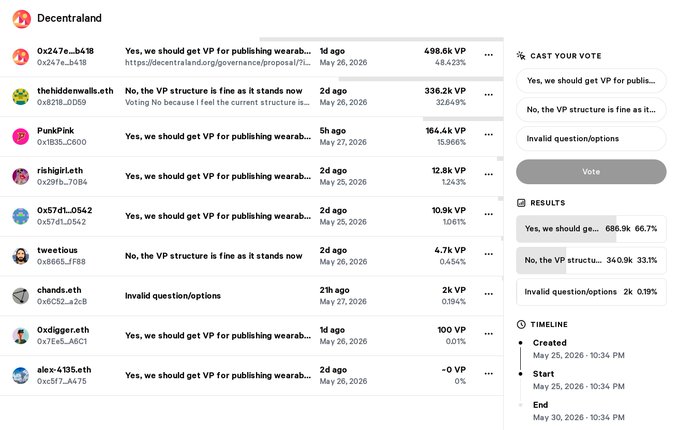Open more options for chands.eth vote
679x430 pixels.
coord(488,294)
